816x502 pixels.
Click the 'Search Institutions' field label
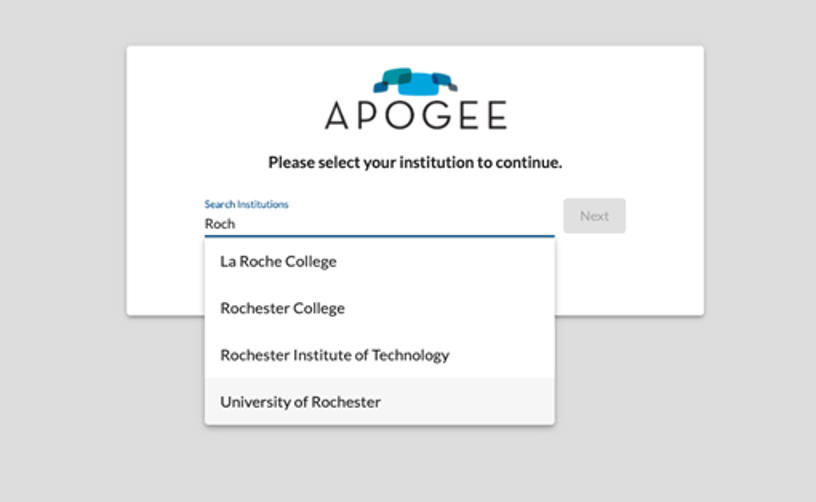pos(246,204)
